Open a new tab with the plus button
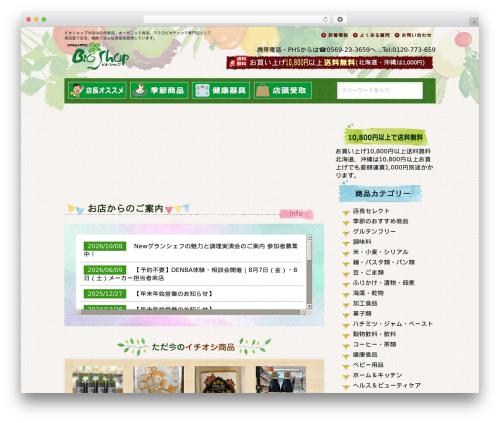Image resolution: width=500 pixels, height=423 pixels. pos(474,22)
